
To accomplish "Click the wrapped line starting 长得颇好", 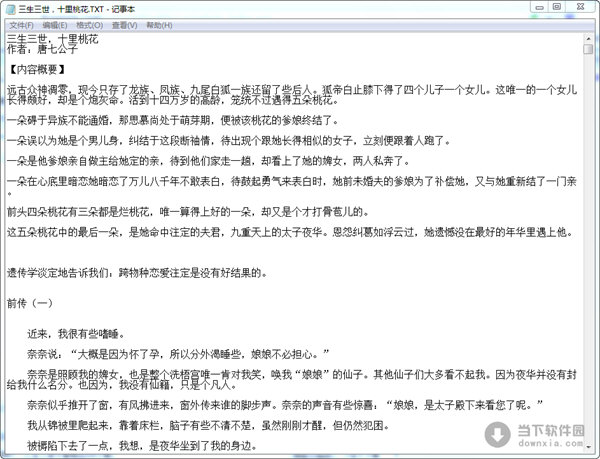I will pos(173,100).
